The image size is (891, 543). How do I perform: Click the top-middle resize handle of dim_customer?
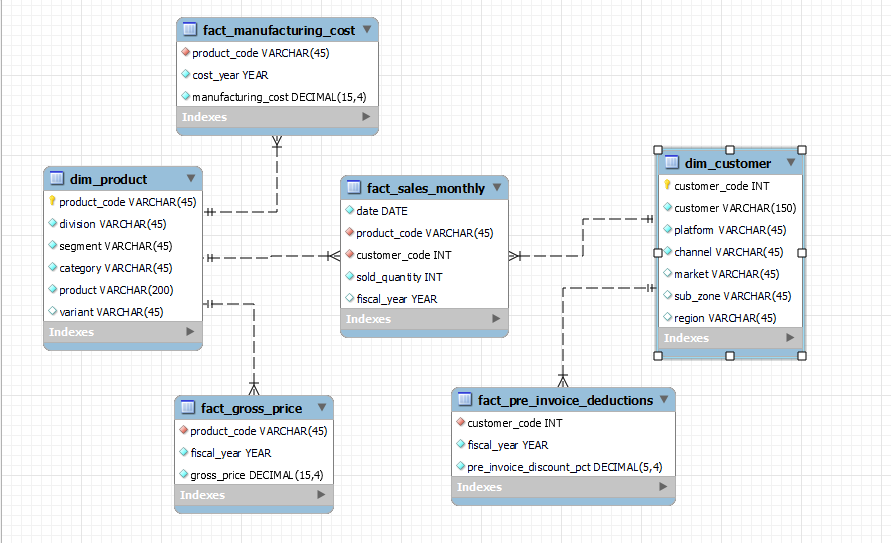click(x=730, y=150)
